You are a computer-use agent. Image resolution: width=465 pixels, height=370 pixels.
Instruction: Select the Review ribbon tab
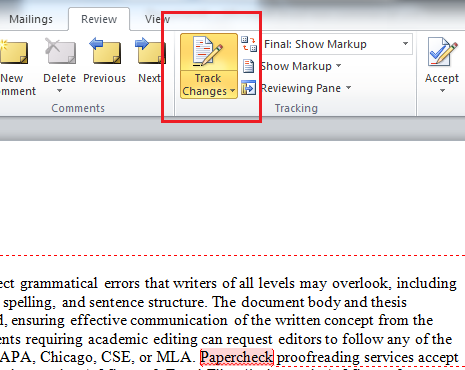(x=99, y=19)
